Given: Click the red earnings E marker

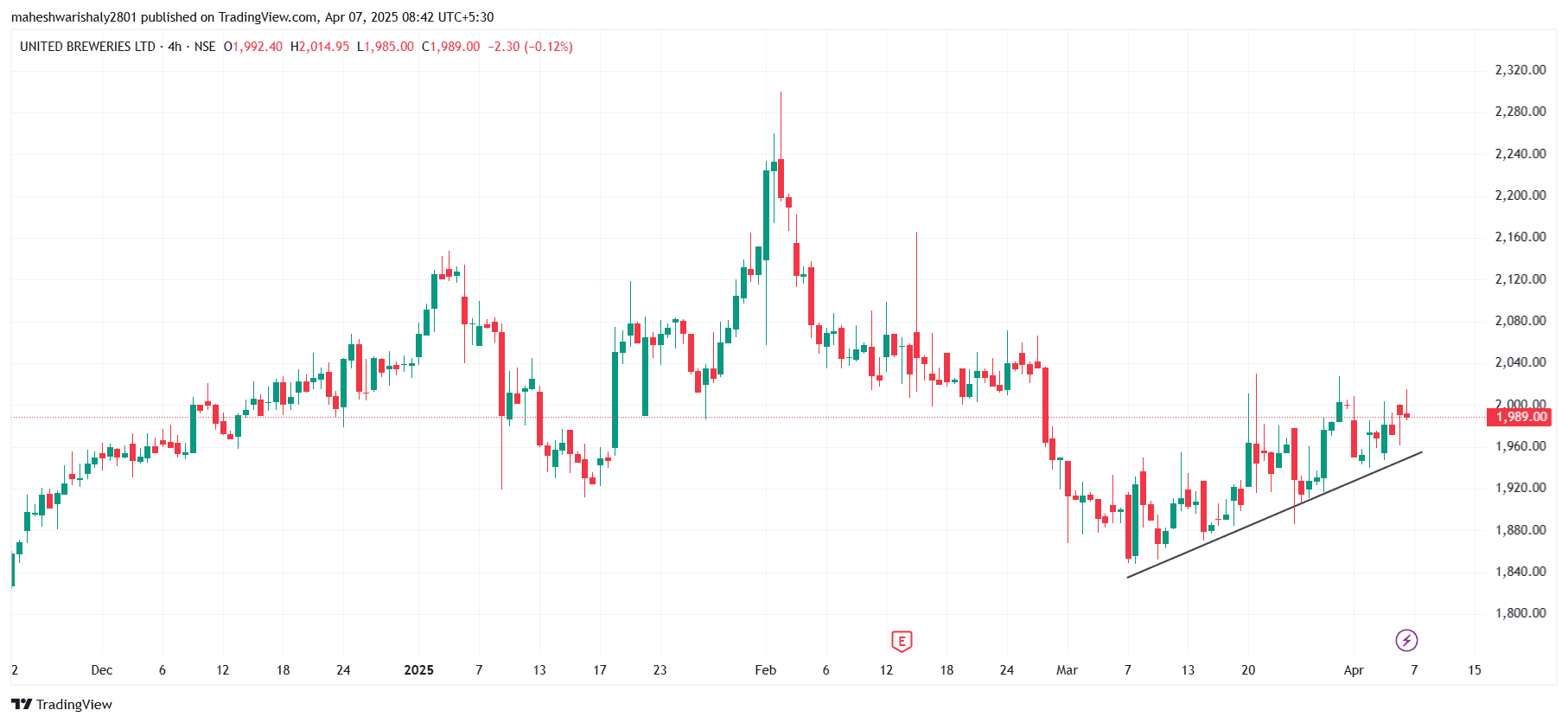Looking at the screenshot, I should 902,641.
